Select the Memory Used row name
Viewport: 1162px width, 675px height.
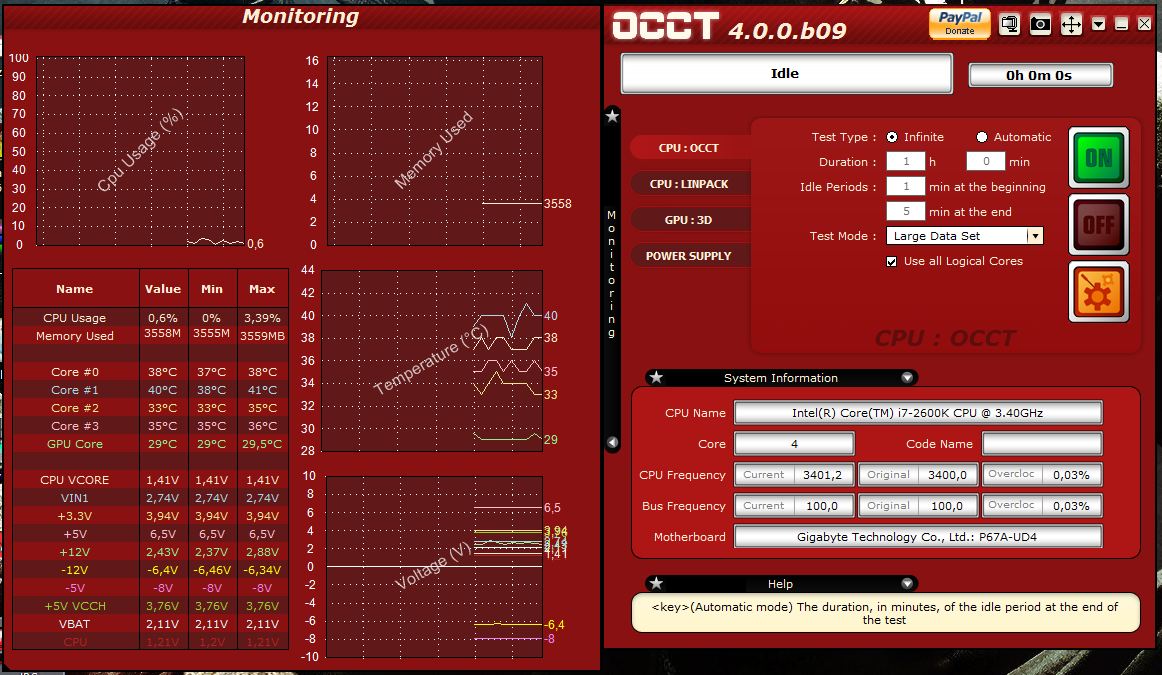pos(75,336)
